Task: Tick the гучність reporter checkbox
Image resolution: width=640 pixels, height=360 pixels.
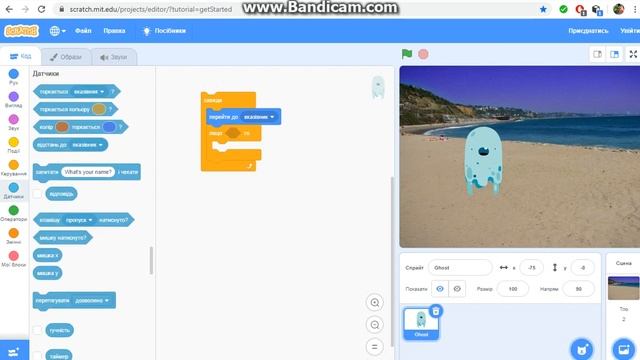Action: (x=37, y=330)
